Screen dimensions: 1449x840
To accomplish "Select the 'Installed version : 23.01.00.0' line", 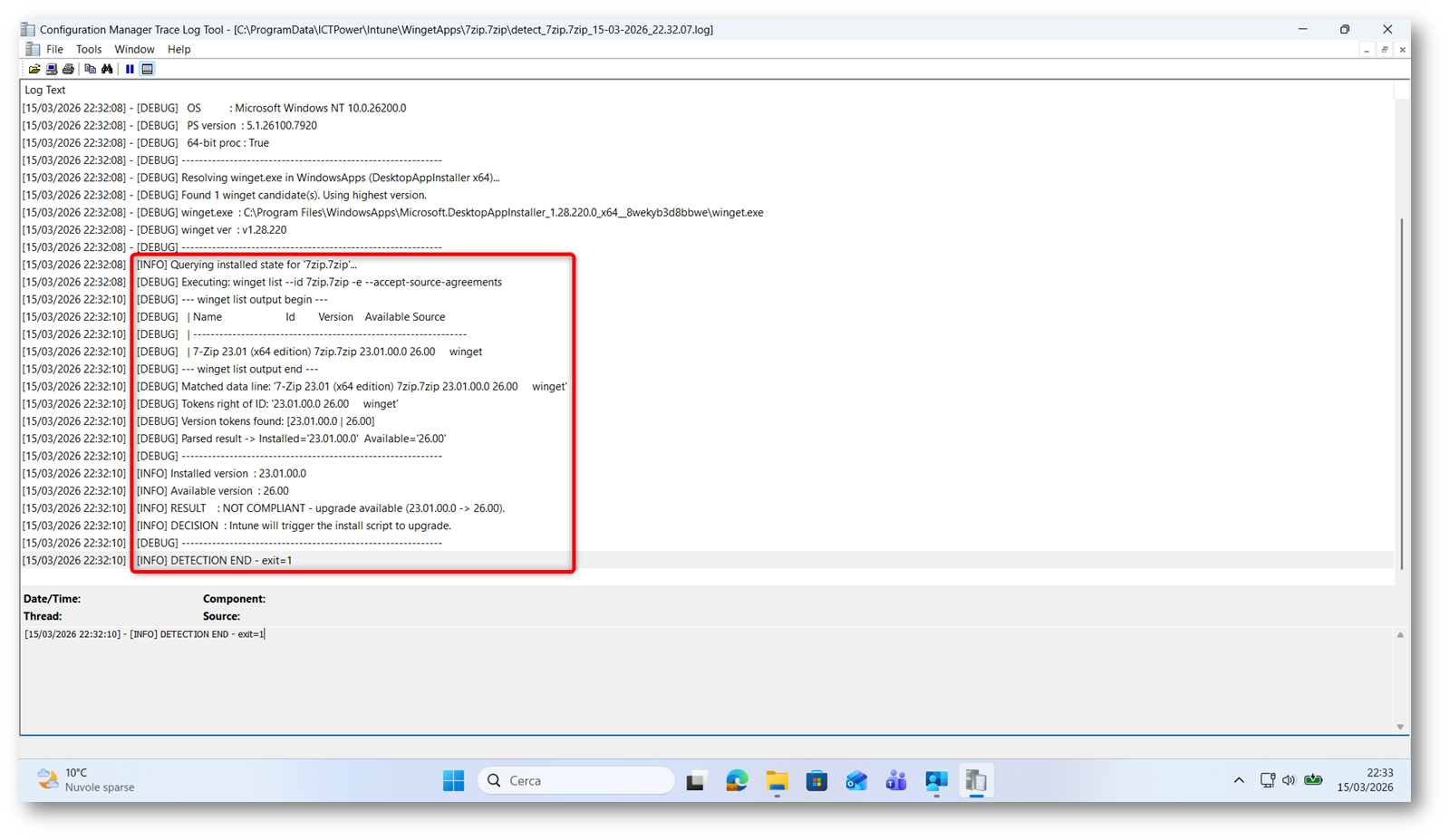I will [x=707, y=473].
